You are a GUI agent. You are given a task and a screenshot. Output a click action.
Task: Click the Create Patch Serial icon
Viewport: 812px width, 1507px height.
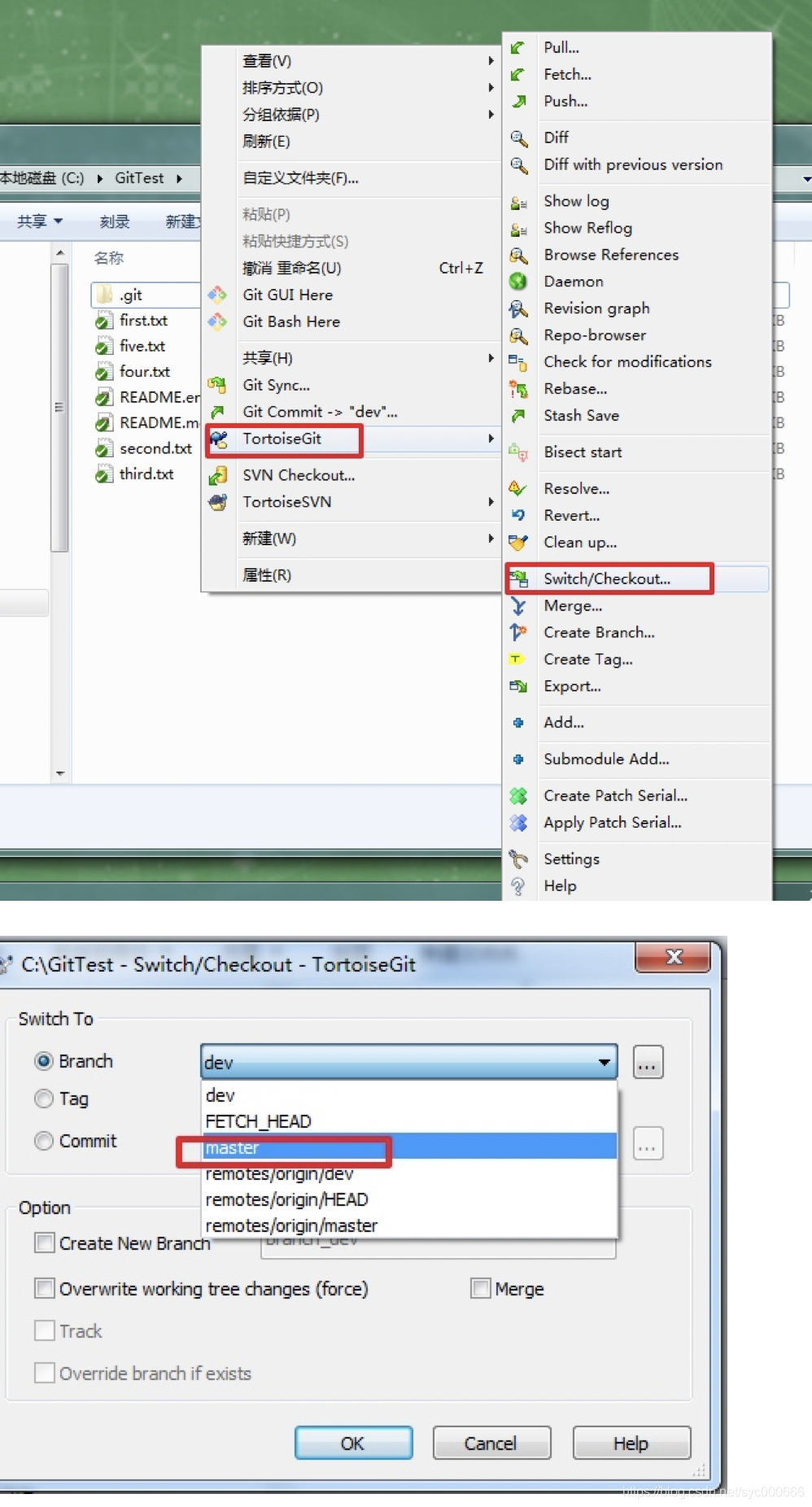[x=518, y=796]
